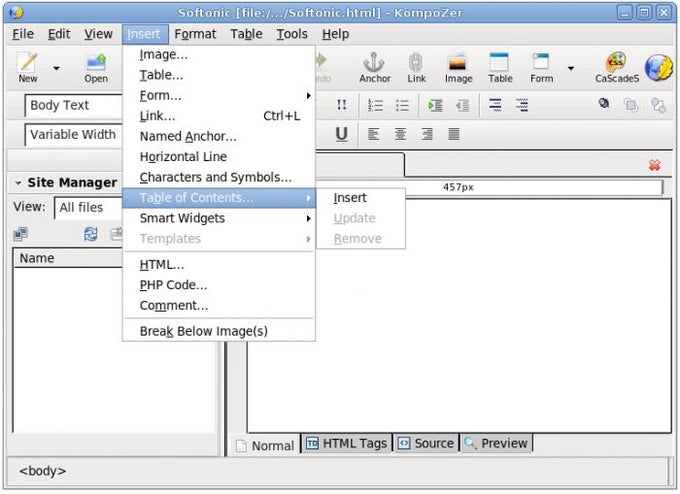Viewport: 680px width, 494px height.
Task: Open the All files view dropdown
Action: (88, 207)
